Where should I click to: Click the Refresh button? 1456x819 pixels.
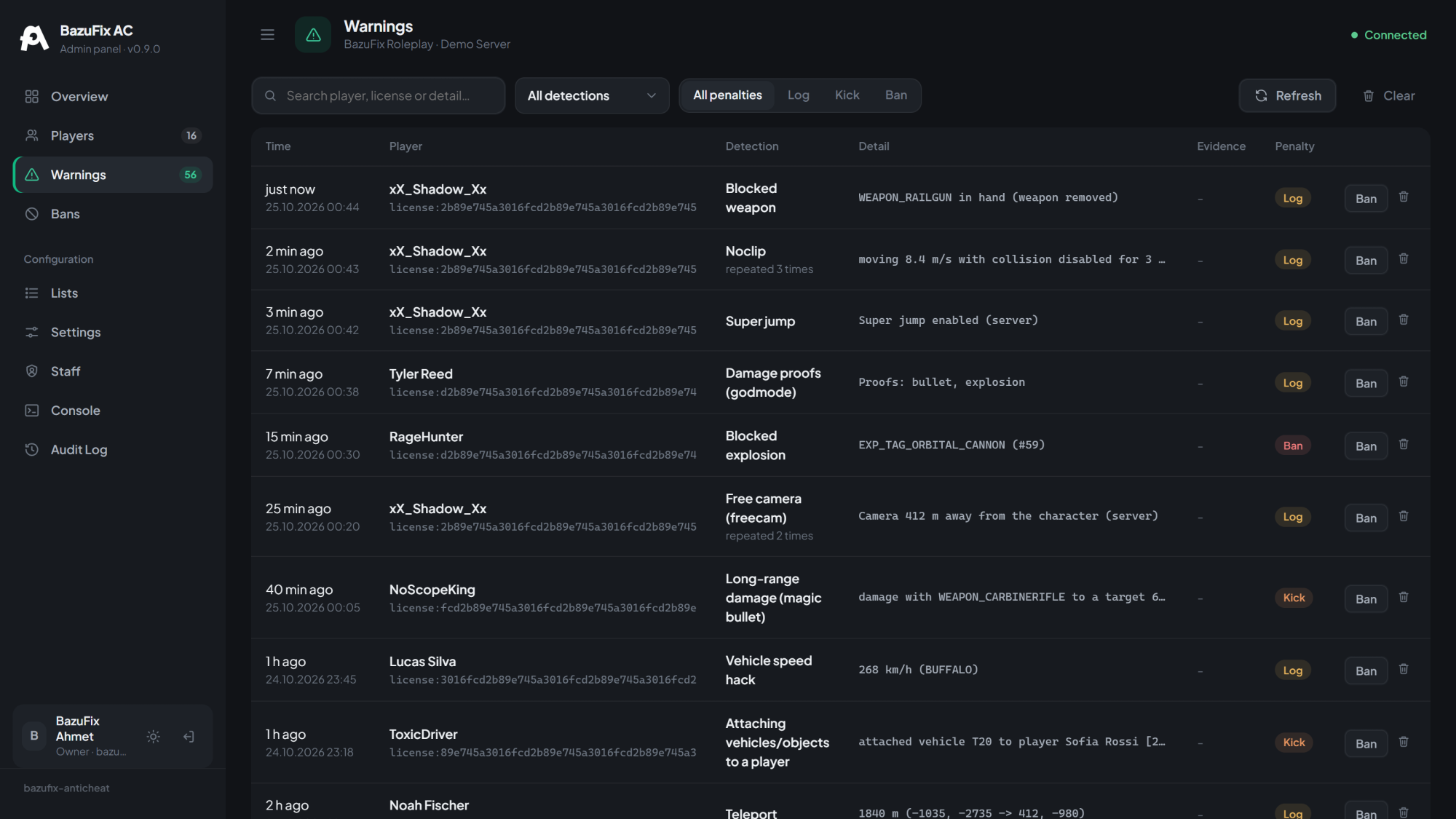[x=1287, y=95]
